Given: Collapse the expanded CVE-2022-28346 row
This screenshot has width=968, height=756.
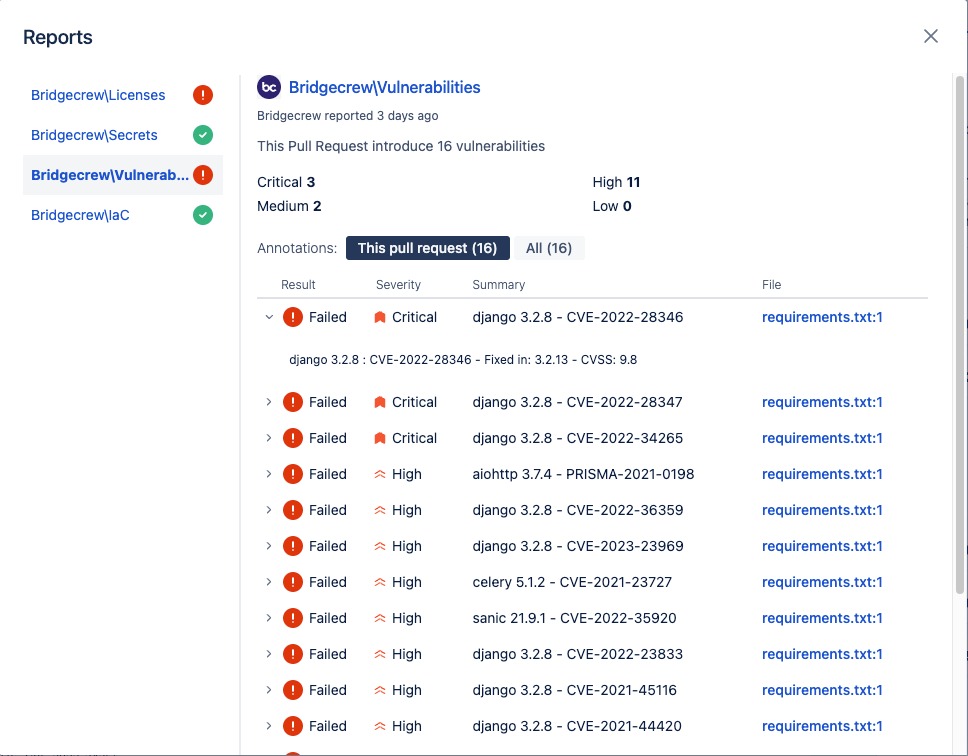Looking at the screenshot, I should pos(269,317).
